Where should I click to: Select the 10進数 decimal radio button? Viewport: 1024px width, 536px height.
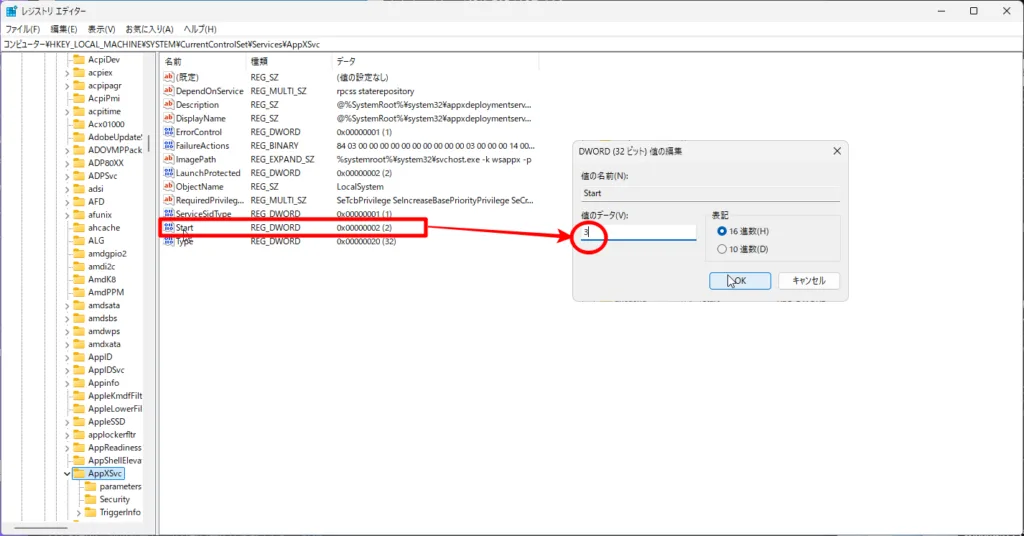[x=722, y=249]
